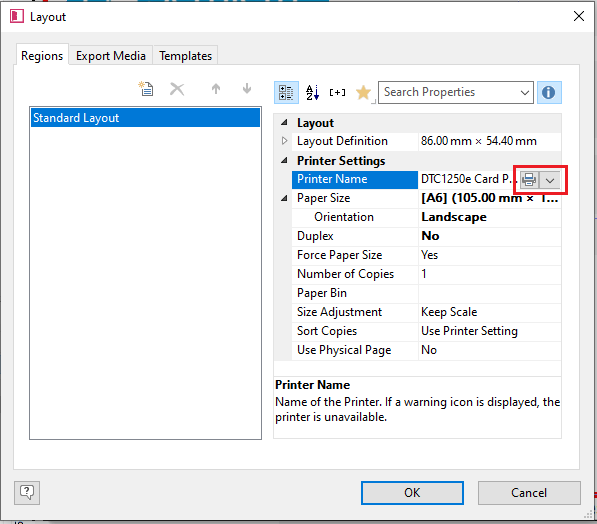Click the Layout dialog's app icon

pos(17,16)
